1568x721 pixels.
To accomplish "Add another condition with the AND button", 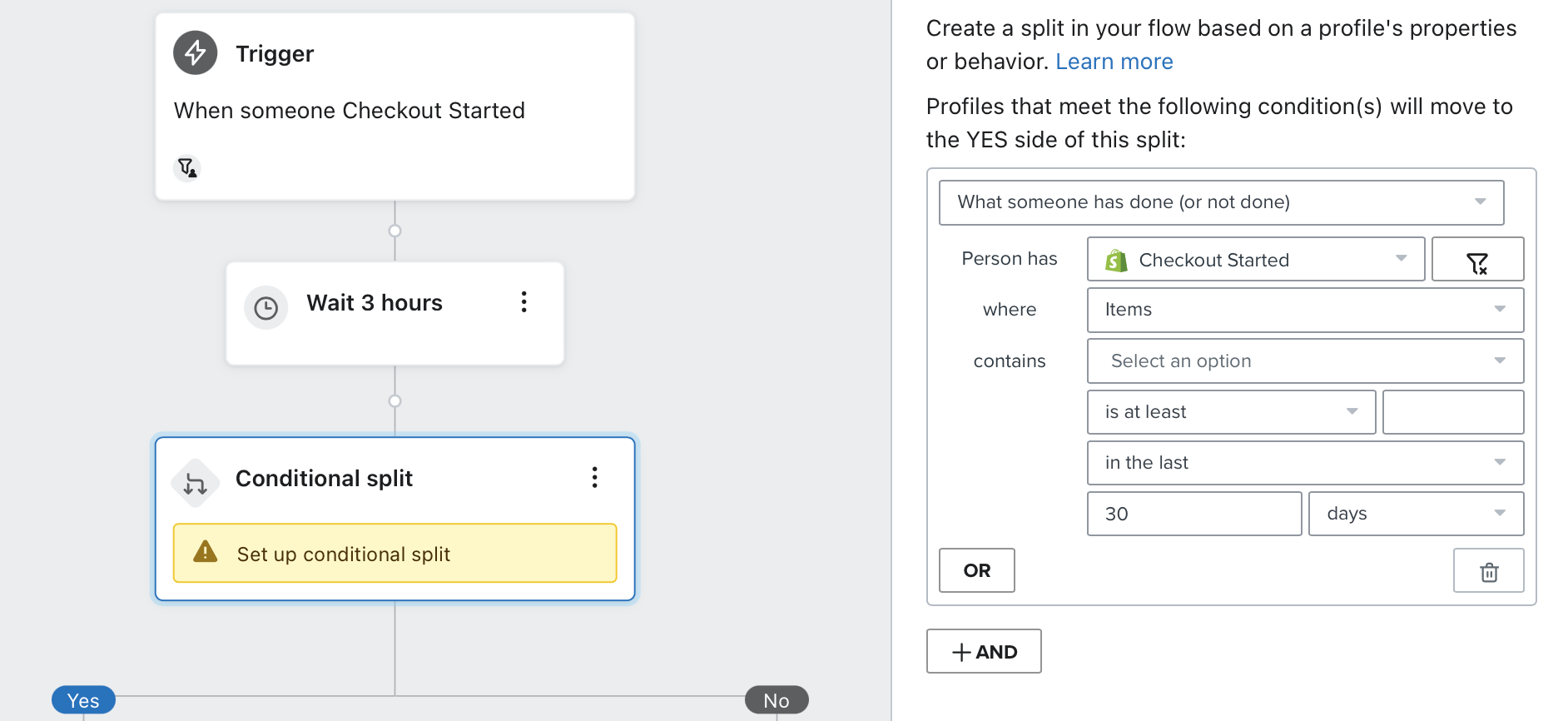I will pos(984,651).
